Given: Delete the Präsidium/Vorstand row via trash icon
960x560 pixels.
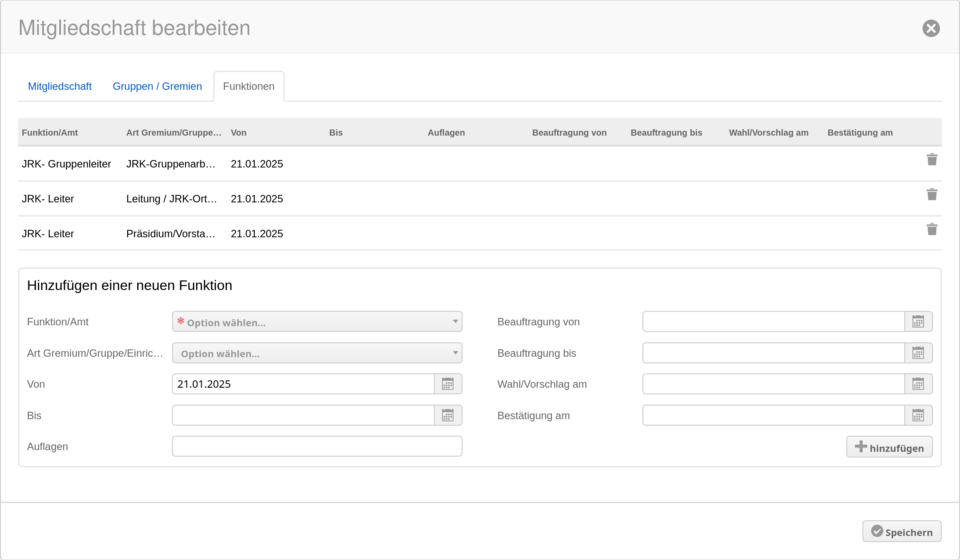Looking at the screenshot, I should pos(931,229).
